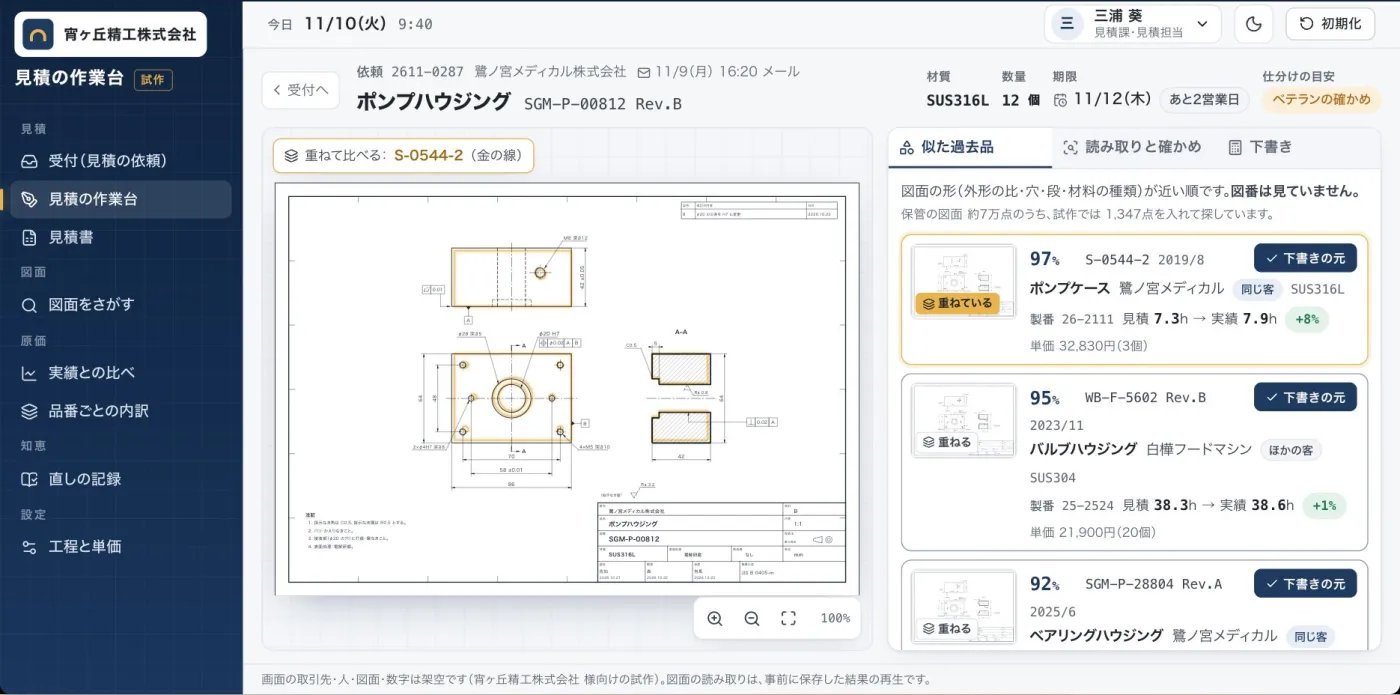Viewport: 1400px width, 695px height.
Task: Click the 重ねて比べる: S-0544-2 overlay chip
Action: (403, 155)
